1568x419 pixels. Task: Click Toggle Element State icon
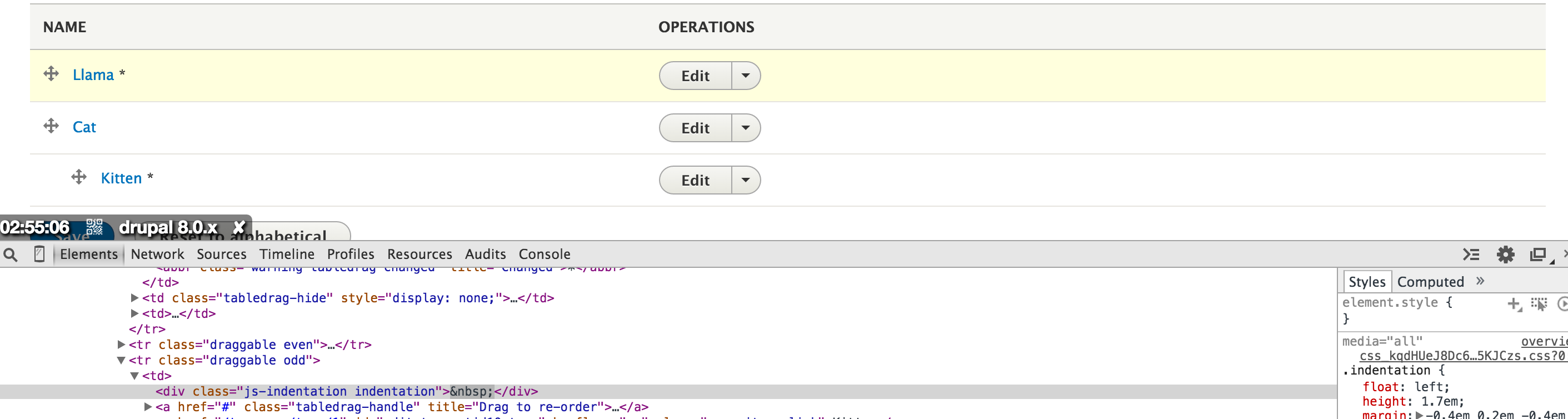tap(1539, 304)
